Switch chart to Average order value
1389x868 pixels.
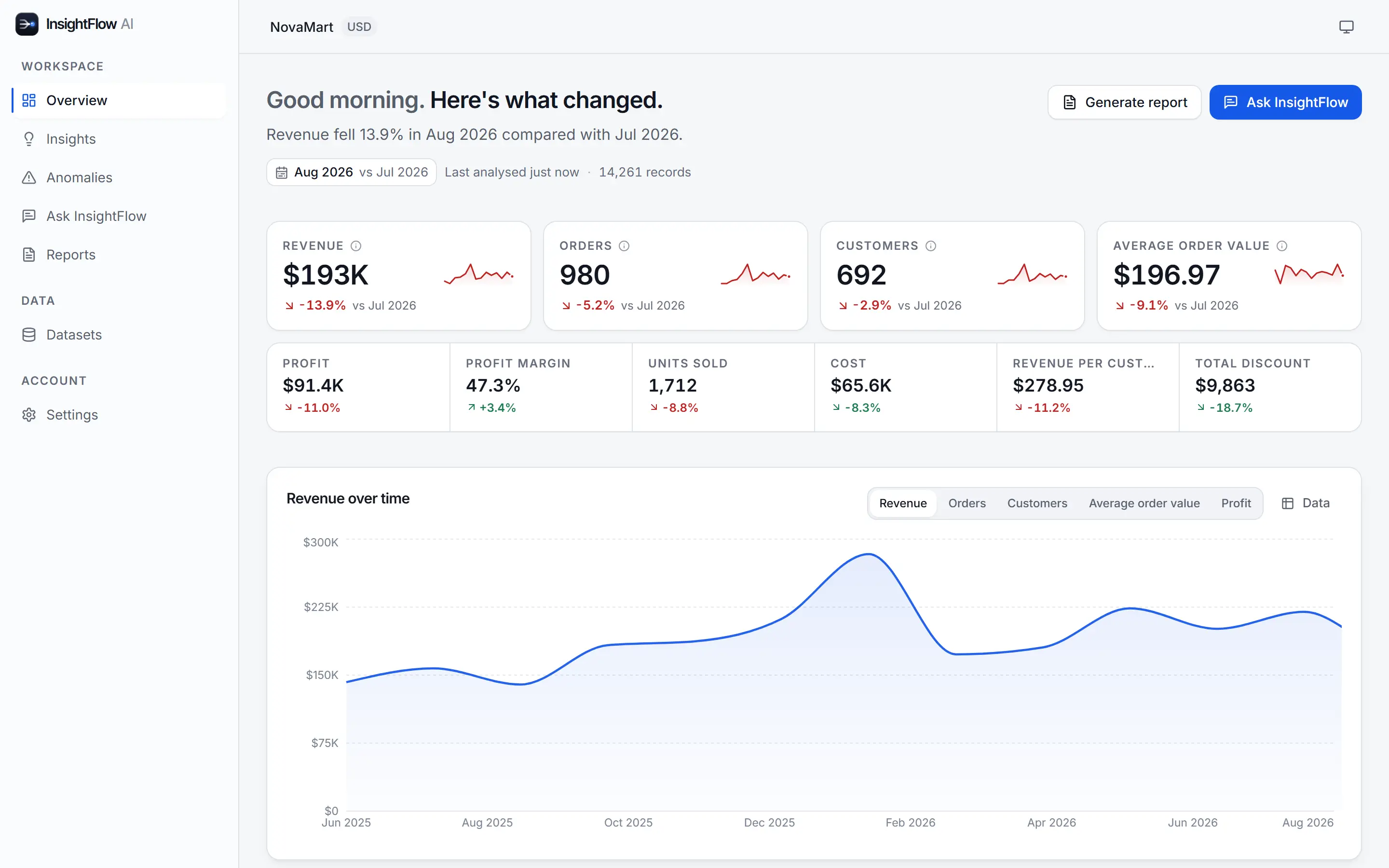(x=1144, y=503)
